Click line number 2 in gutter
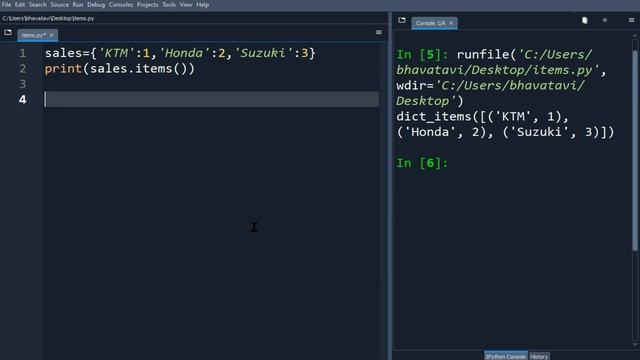 (x=22, y=69)
